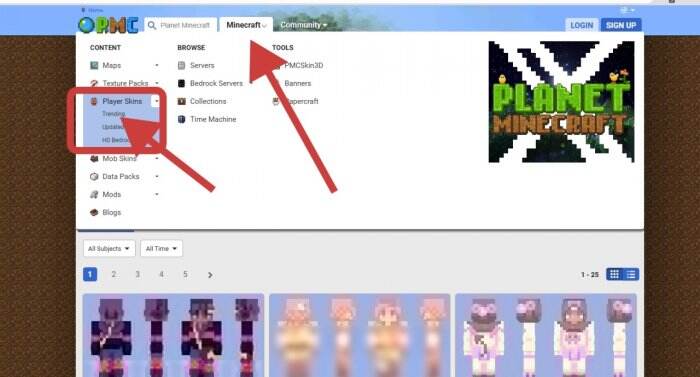Screen dimensions: 700x377
Task: Open Maps icon in Content list
Action: tap(94, 66)
